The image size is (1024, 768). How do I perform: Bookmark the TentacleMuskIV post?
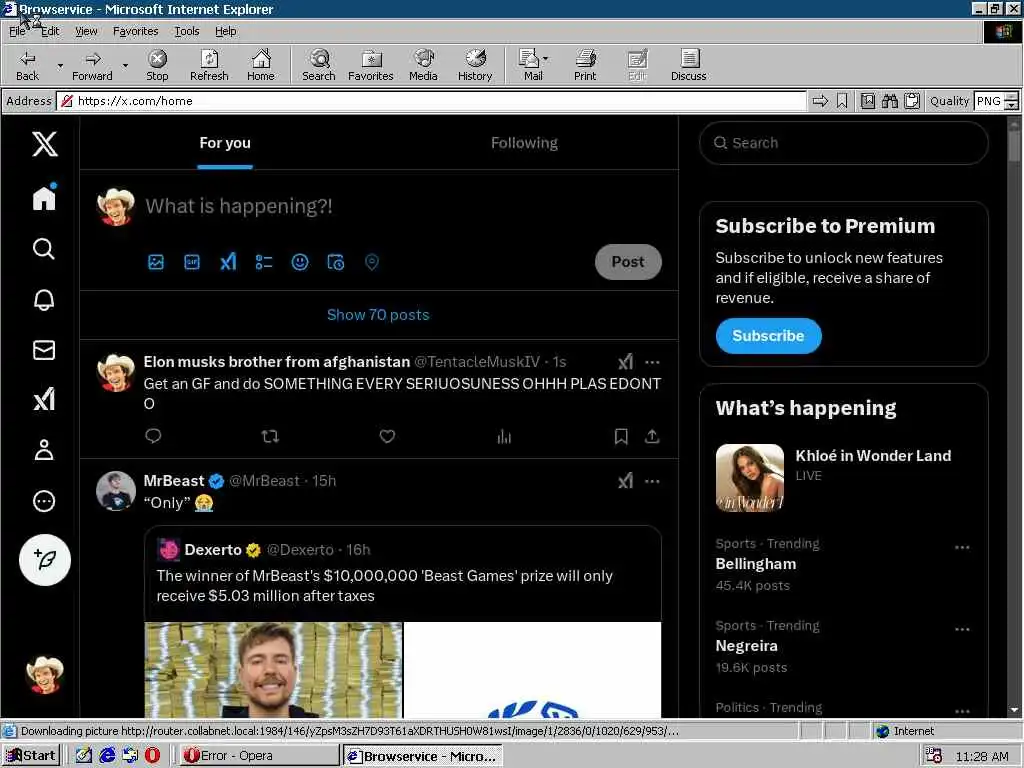tap(621, 436)
